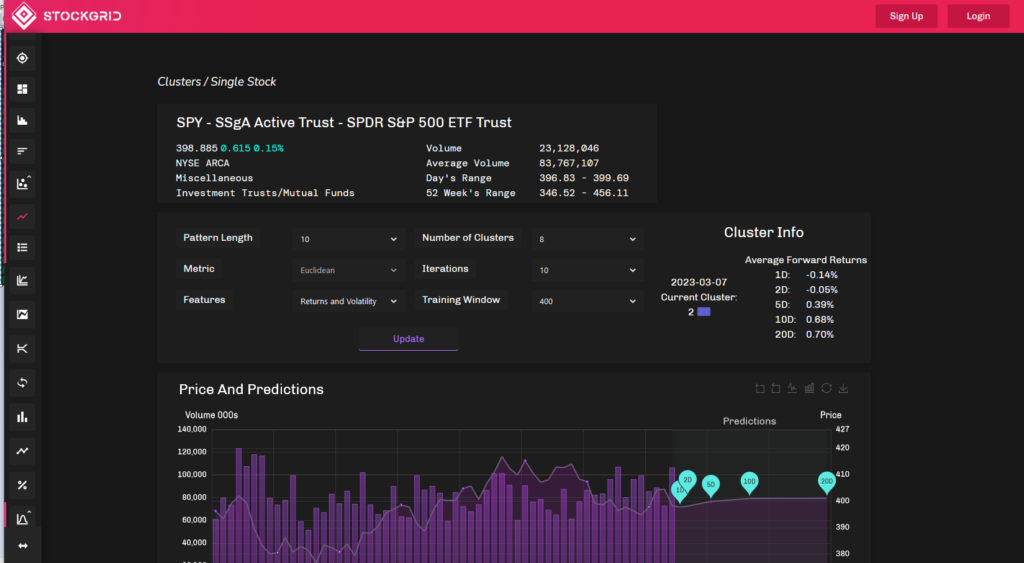Click the Predictions chart label

(x=749, y=421)
